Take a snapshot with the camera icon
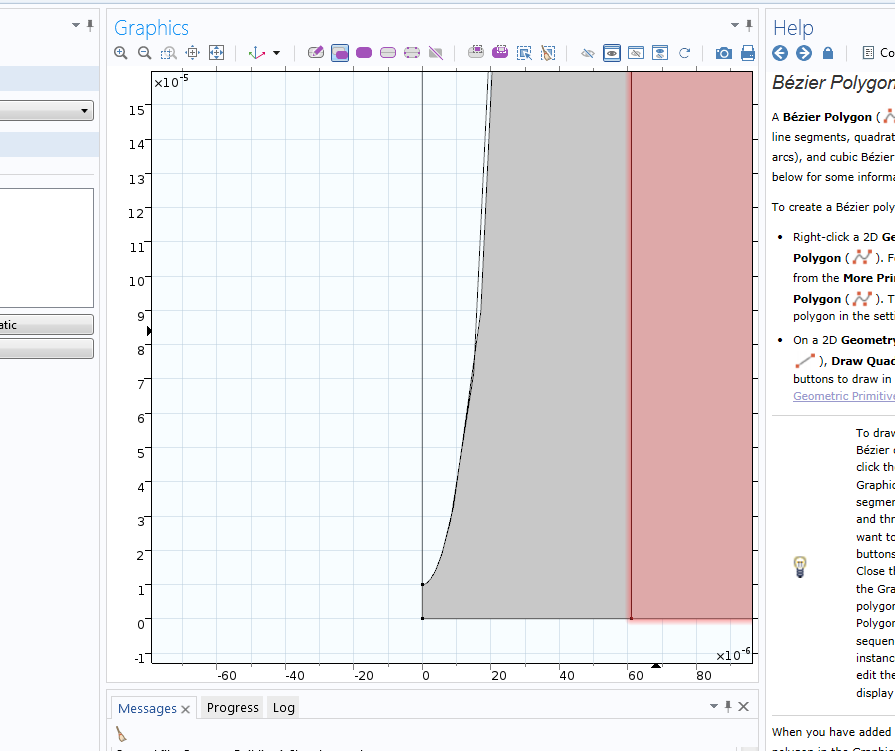 (723, 53)
